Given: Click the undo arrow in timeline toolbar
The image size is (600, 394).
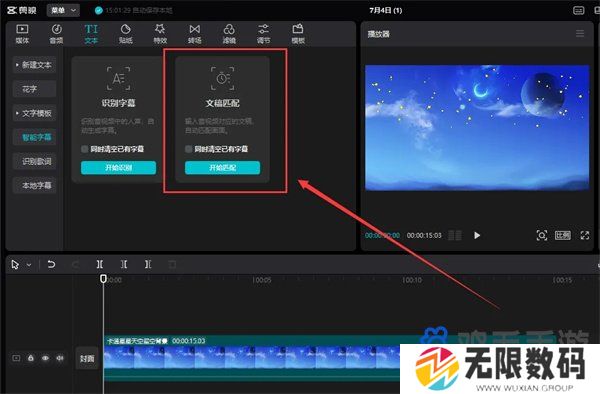Looking at the screenshot, I should (51, 264).
